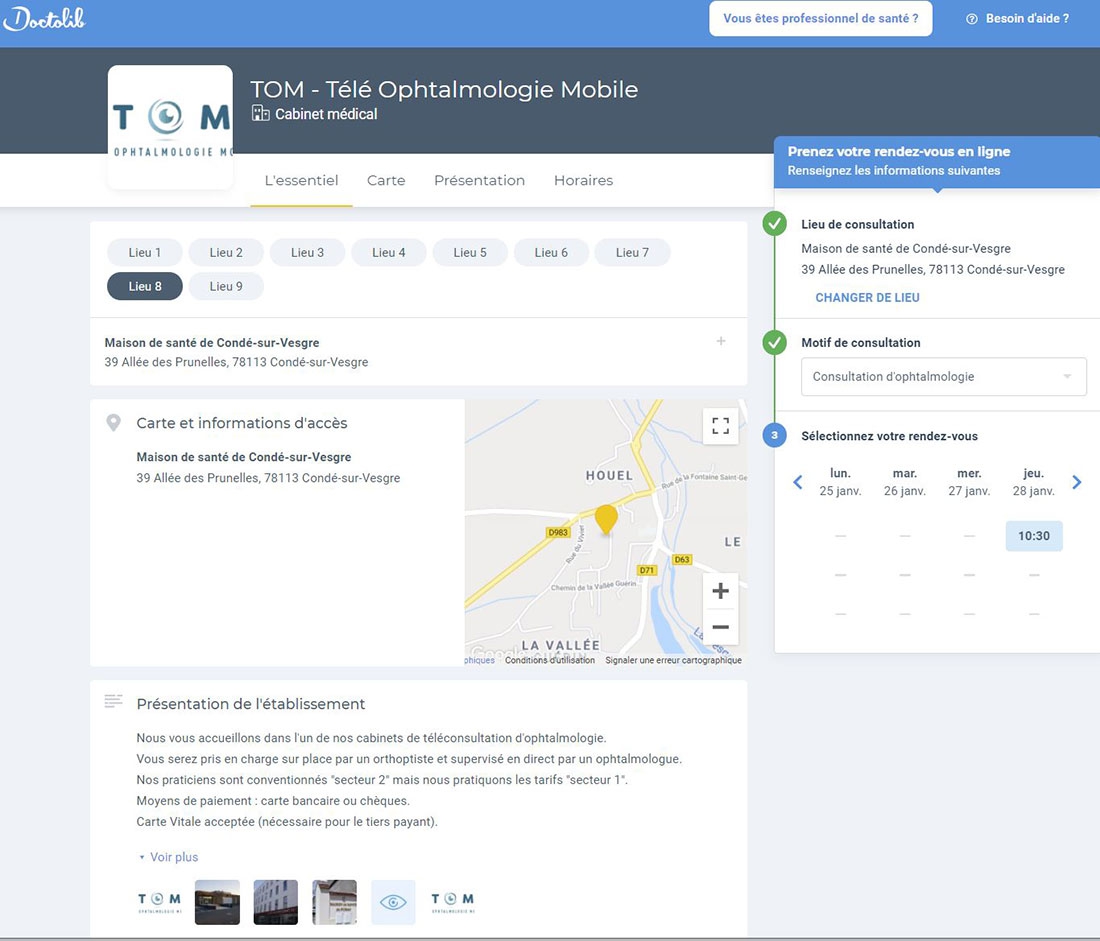The image size is (1100, 941).
Task: Click Vous êtes professionnel de santé button
Action: point(821,19)
